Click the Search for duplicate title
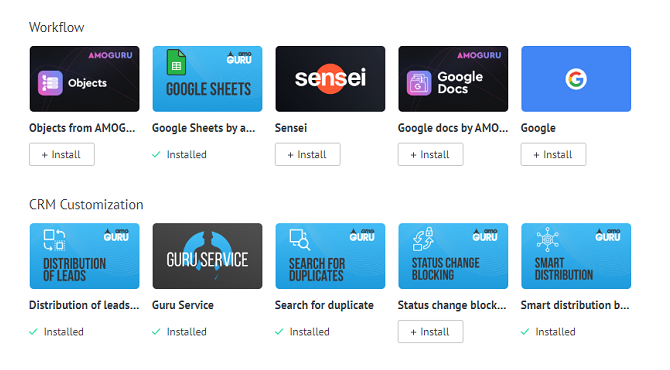The height and width of the screenshot is (370, 670). (x=324, y=305)
